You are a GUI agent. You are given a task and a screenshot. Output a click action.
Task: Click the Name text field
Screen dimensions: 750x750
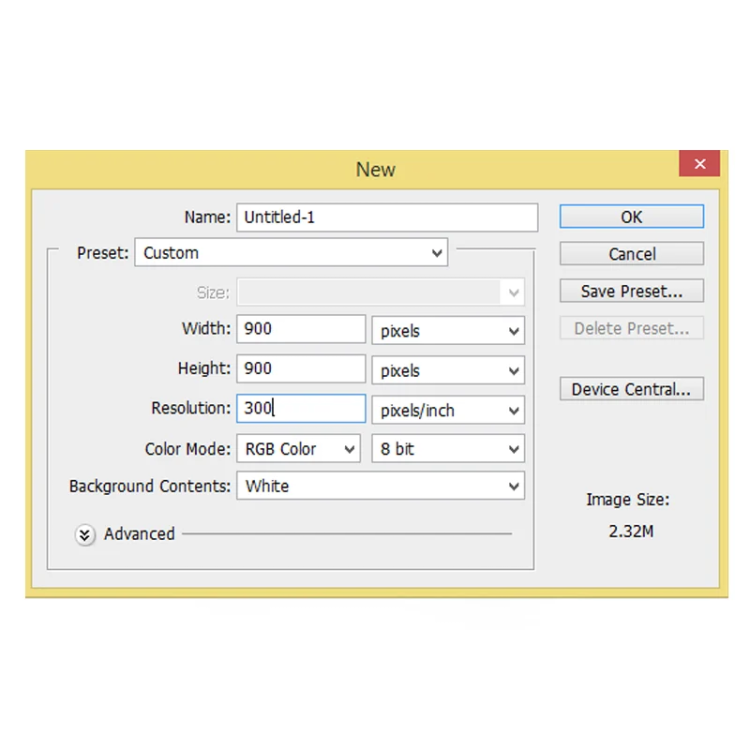[387, 217]
